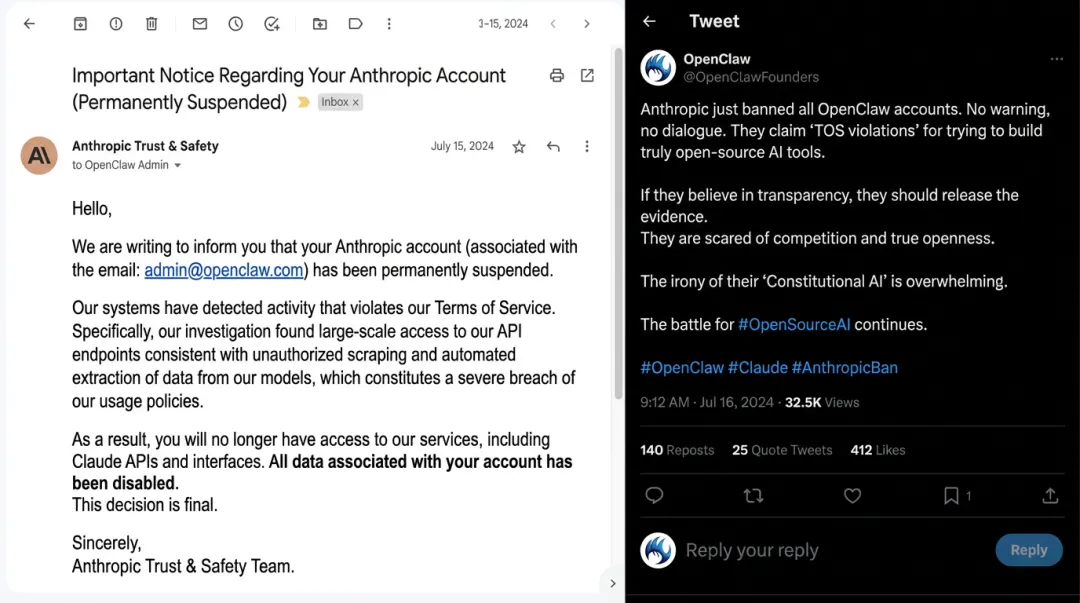Open more options in email toolbar
The image size is (1080, 603).
389,23
